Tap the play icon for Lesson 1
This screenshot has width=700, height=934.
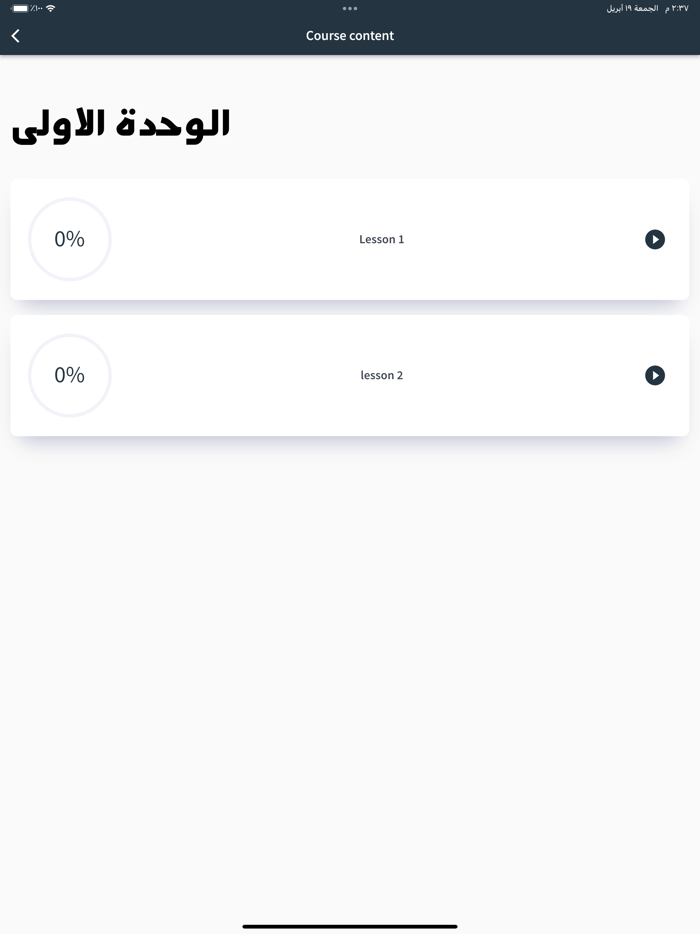655,239
